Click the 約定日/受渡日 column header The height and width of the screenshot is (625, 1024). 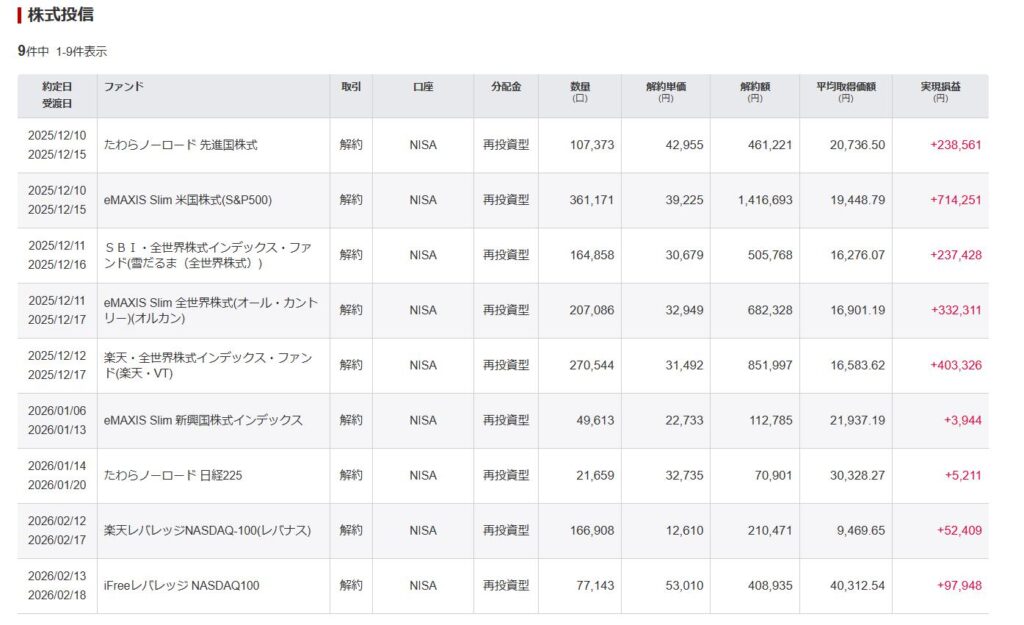(57, 95)
